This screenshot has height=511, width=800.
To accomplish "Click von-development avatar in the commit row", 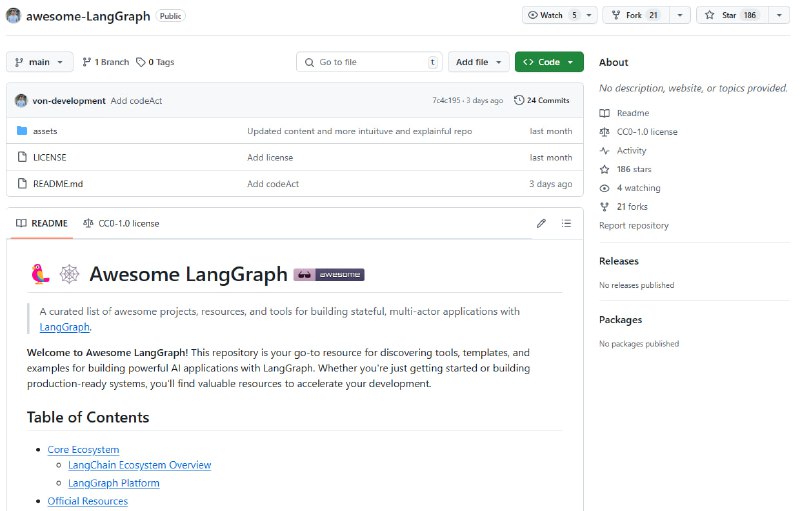I will tap(21, 100).
